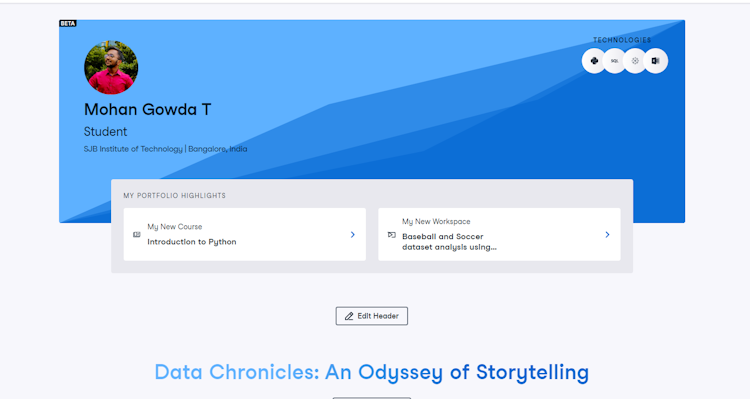Click the BETA badge on the banner
The width and height of the screenshot is (750, 399).
67,23
